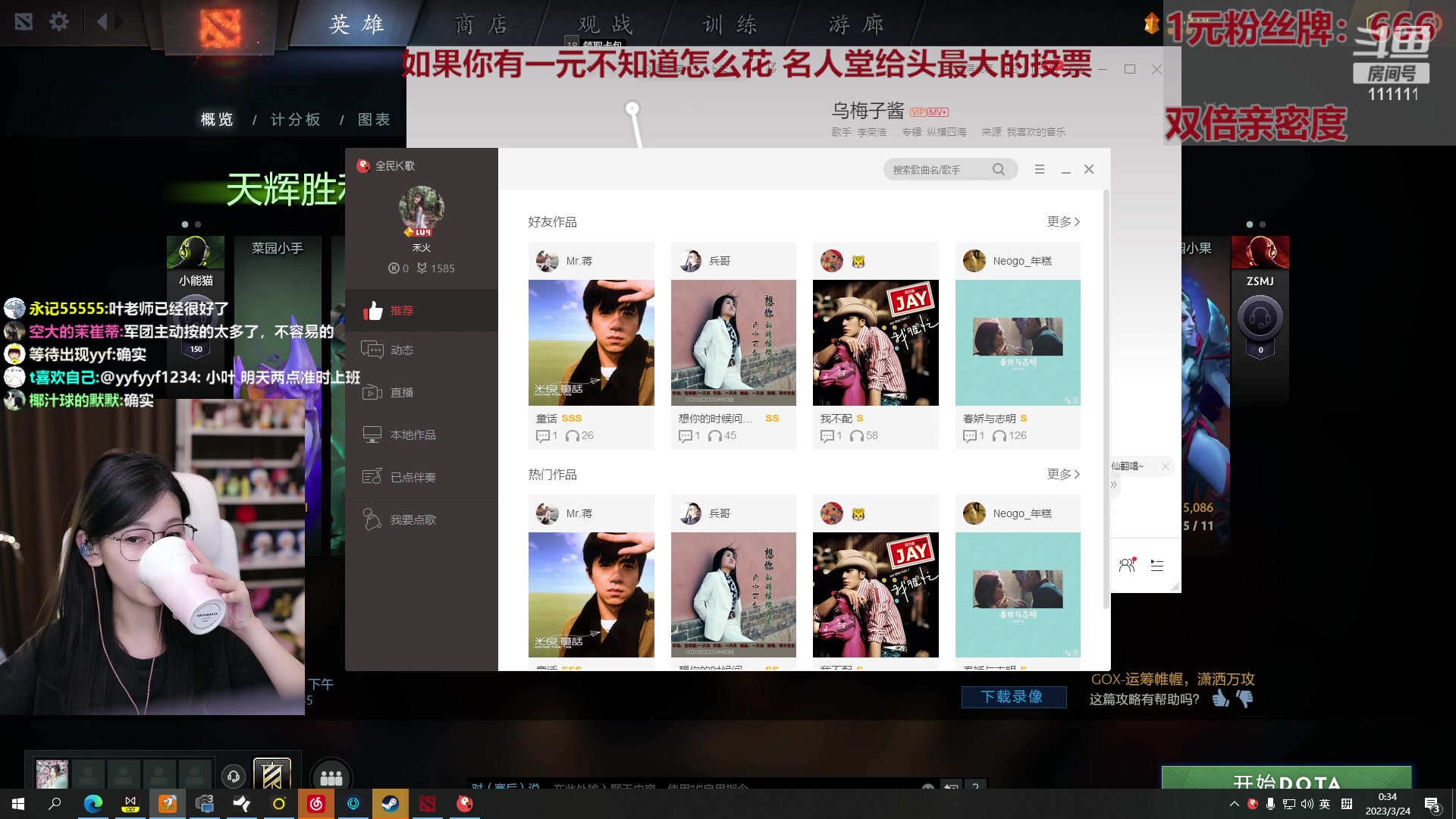Open the 动态 feed icon in the sidebar

tap(372, 350)
